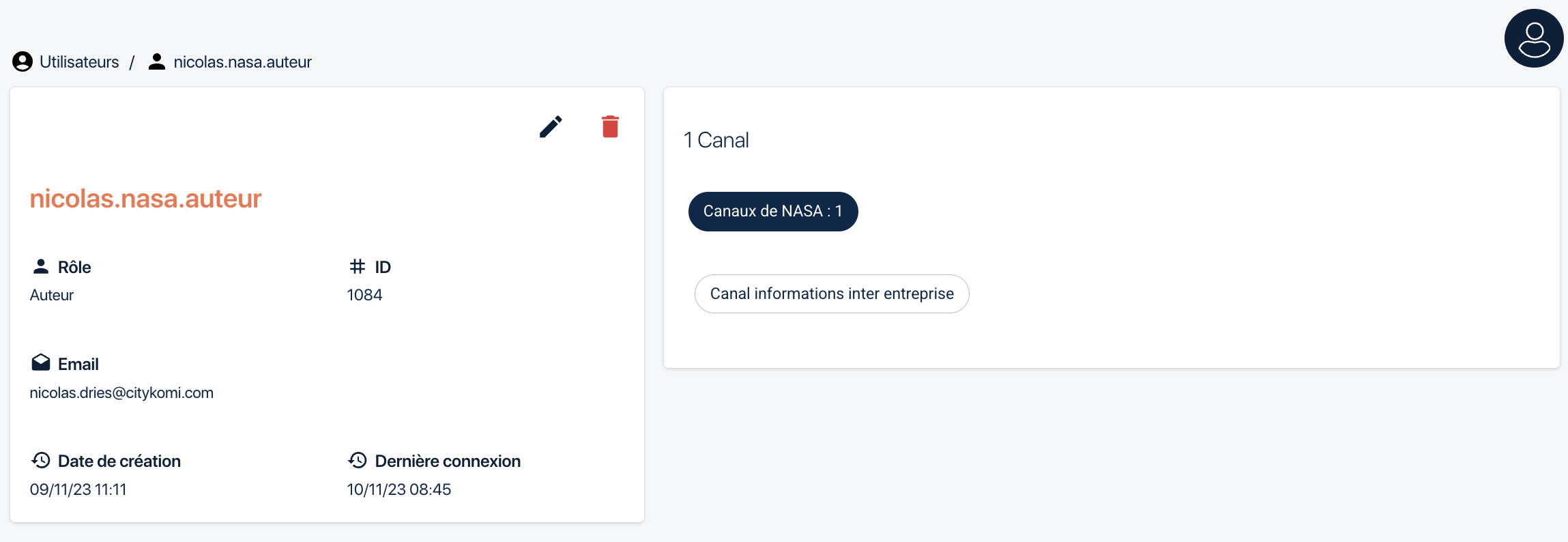The image size is (1568, 542).
Task: Click the Date de création clock icon
Action: 41,461
